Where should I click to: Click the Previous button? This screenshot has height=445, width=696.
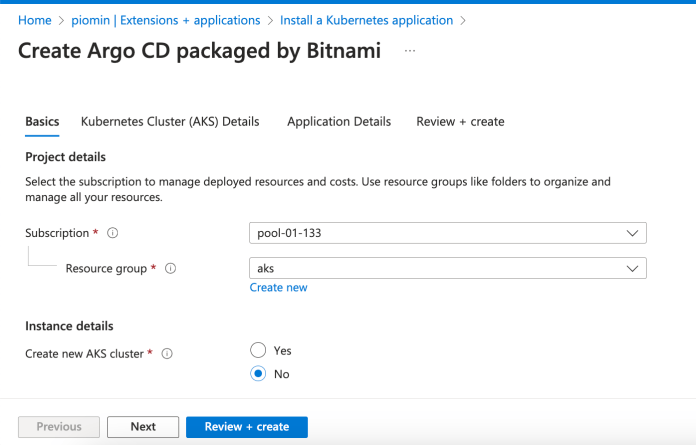[59, 427]
